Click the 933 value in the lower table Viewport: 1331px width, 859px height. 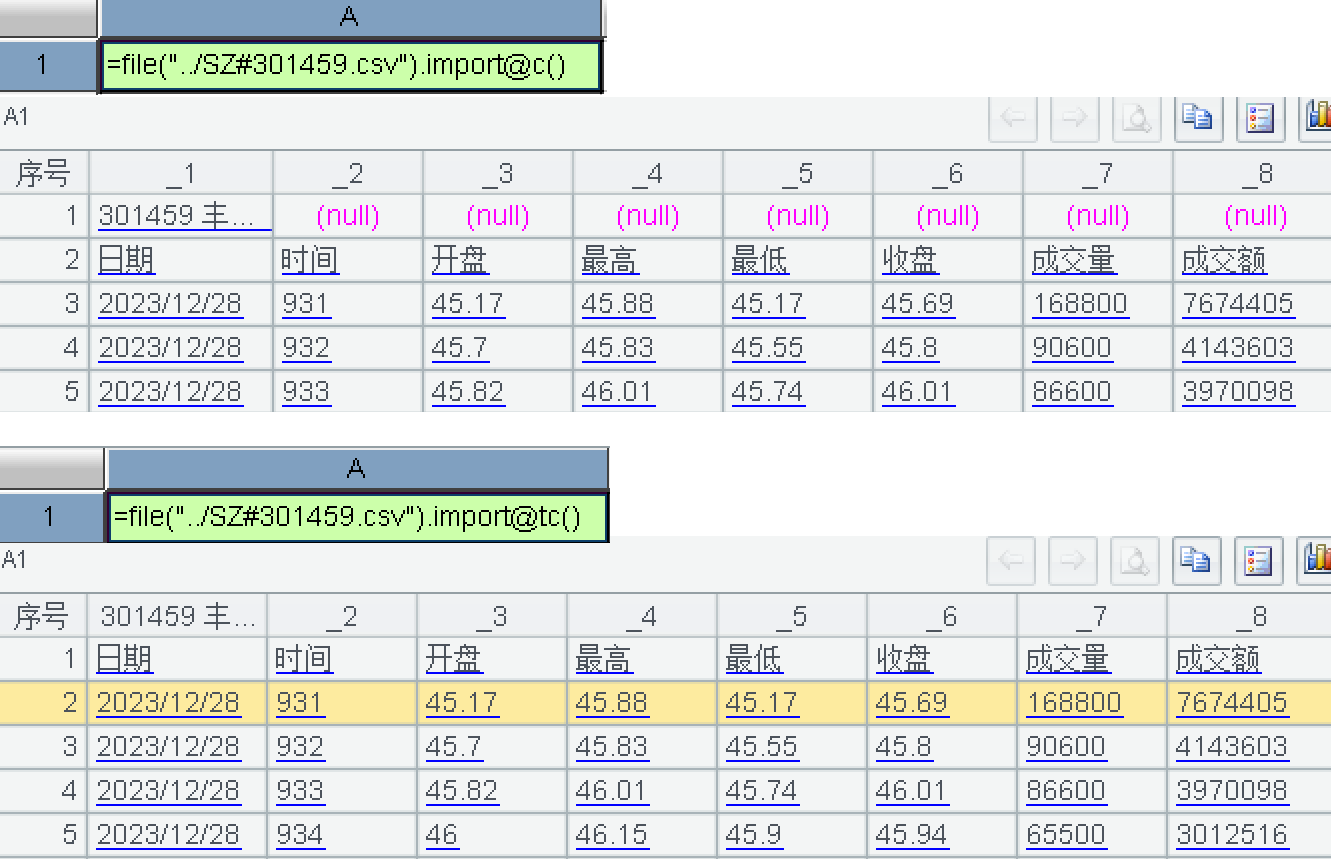pyautogui.click(x=300, y=791)
